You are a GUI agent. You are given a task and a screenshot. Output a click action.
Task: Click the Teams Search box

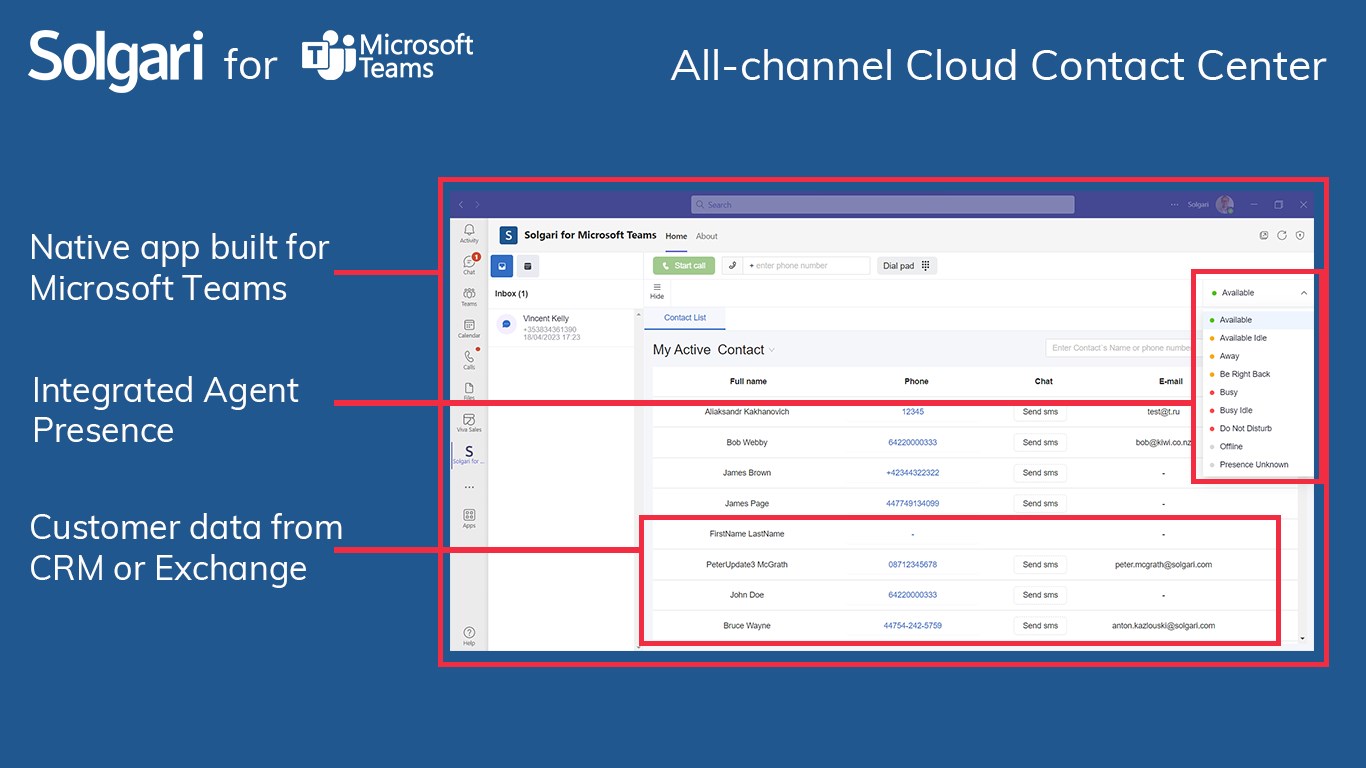(x=882, y=205)
